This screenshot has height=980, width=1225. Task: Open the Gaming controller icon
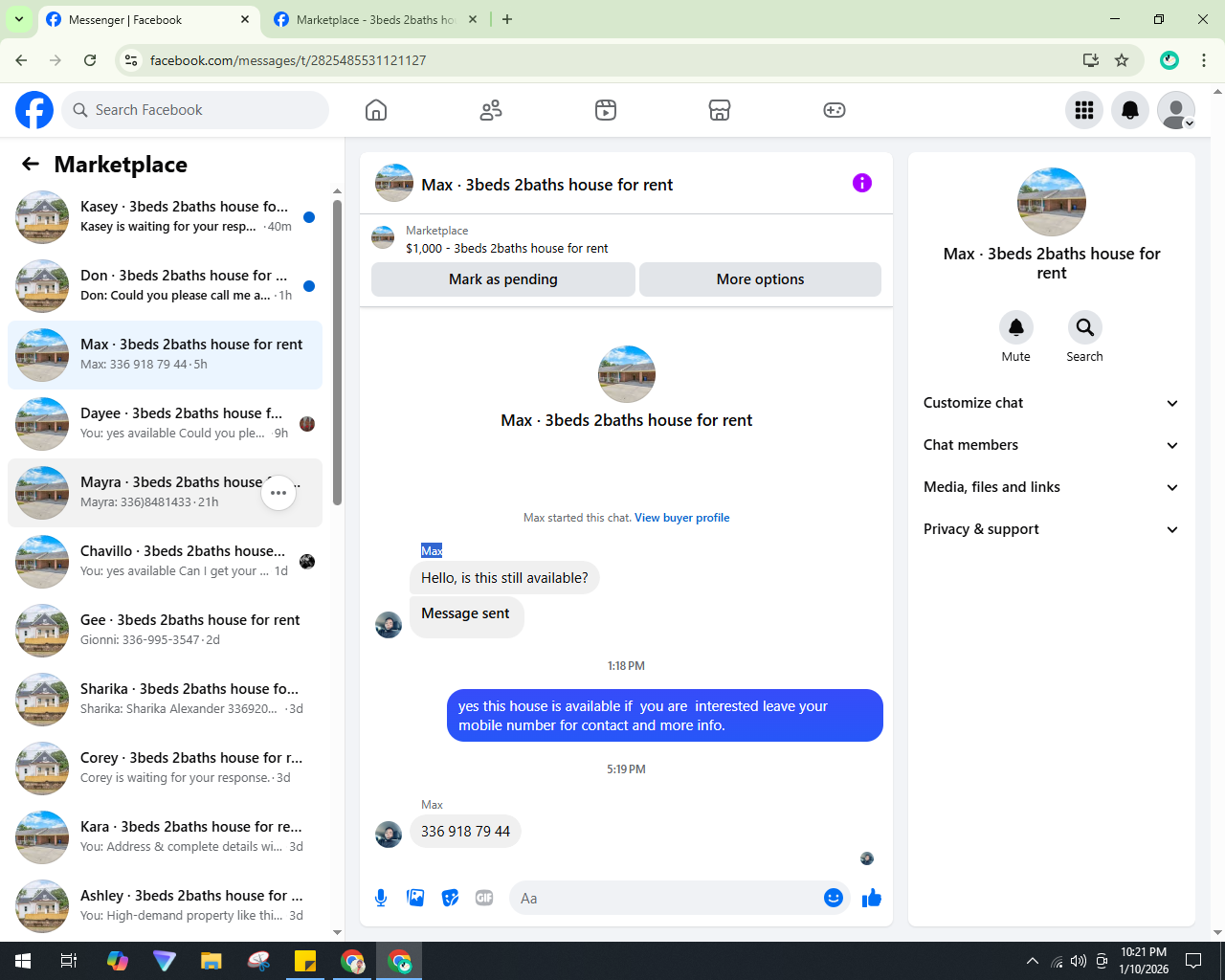[x=835, y=110]
